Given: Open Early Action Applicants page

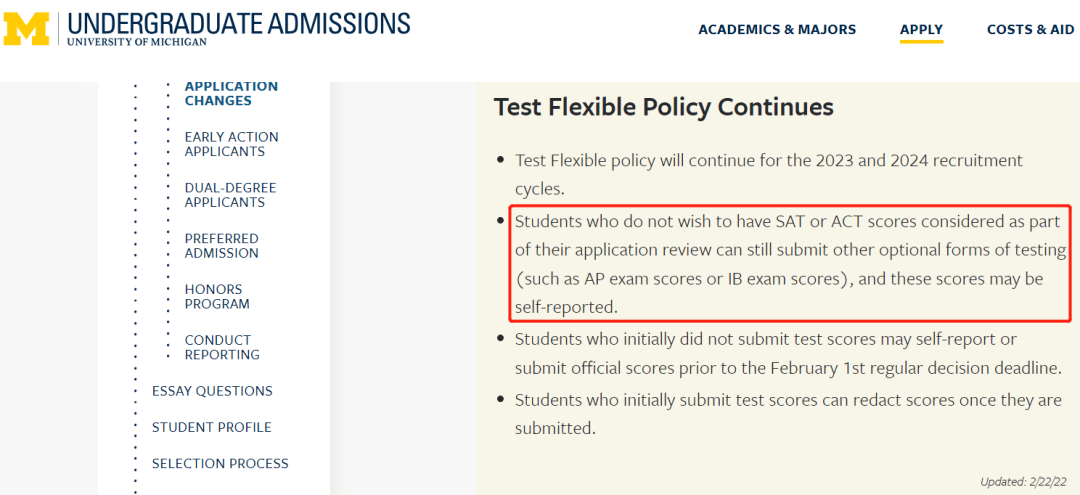Looking at the screenshot, I should (x=231, y=144).
